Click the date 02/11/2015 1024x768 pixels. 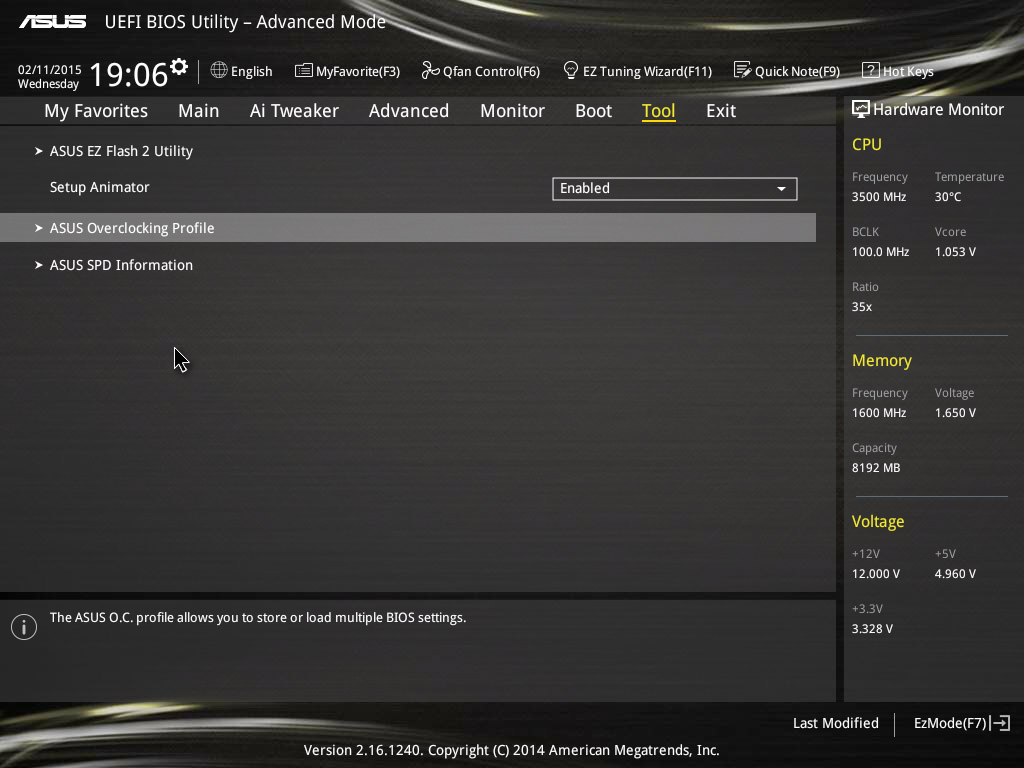pos(50,69)
